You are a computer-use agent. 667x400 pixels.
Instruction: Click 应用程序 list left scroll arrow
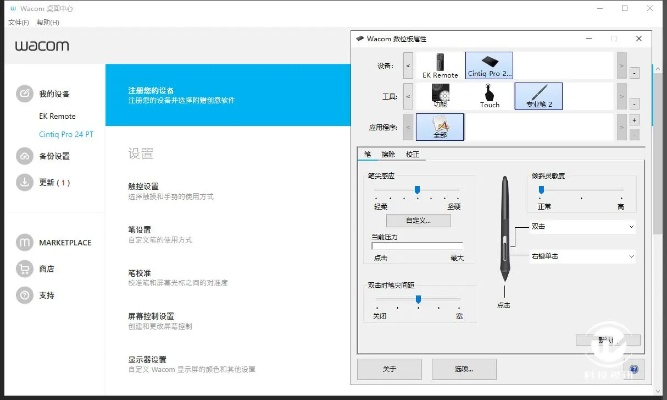[408, 127]
